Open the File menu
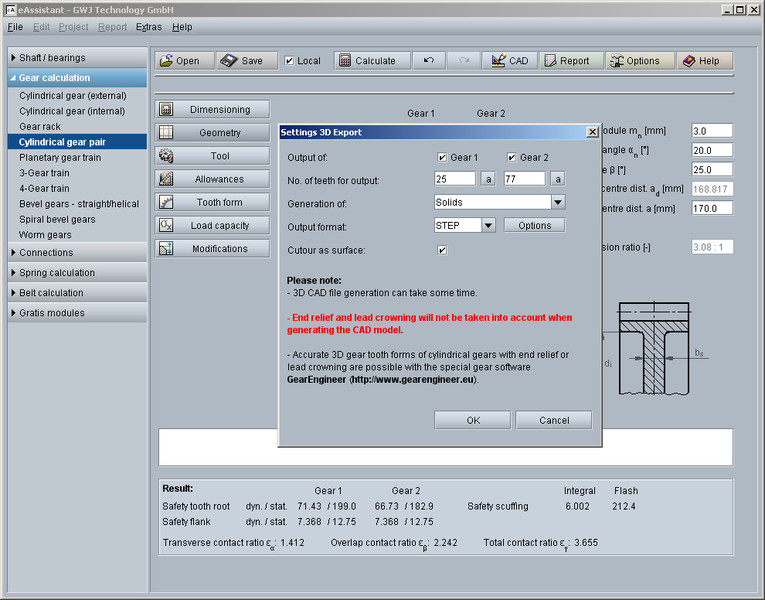The image size is (765, 600). [15, 27]
